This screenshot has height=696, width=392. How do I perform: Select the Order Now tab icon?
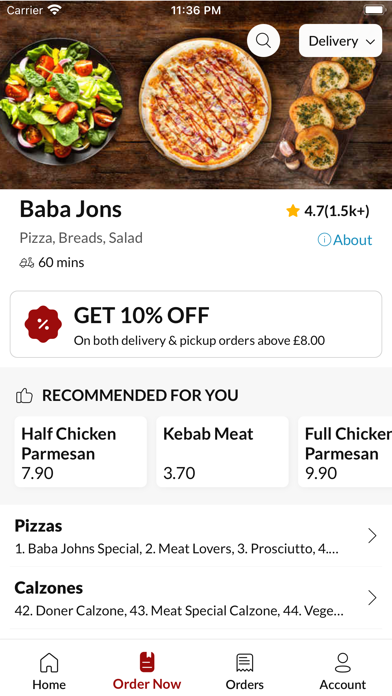[x=147, y=662]
